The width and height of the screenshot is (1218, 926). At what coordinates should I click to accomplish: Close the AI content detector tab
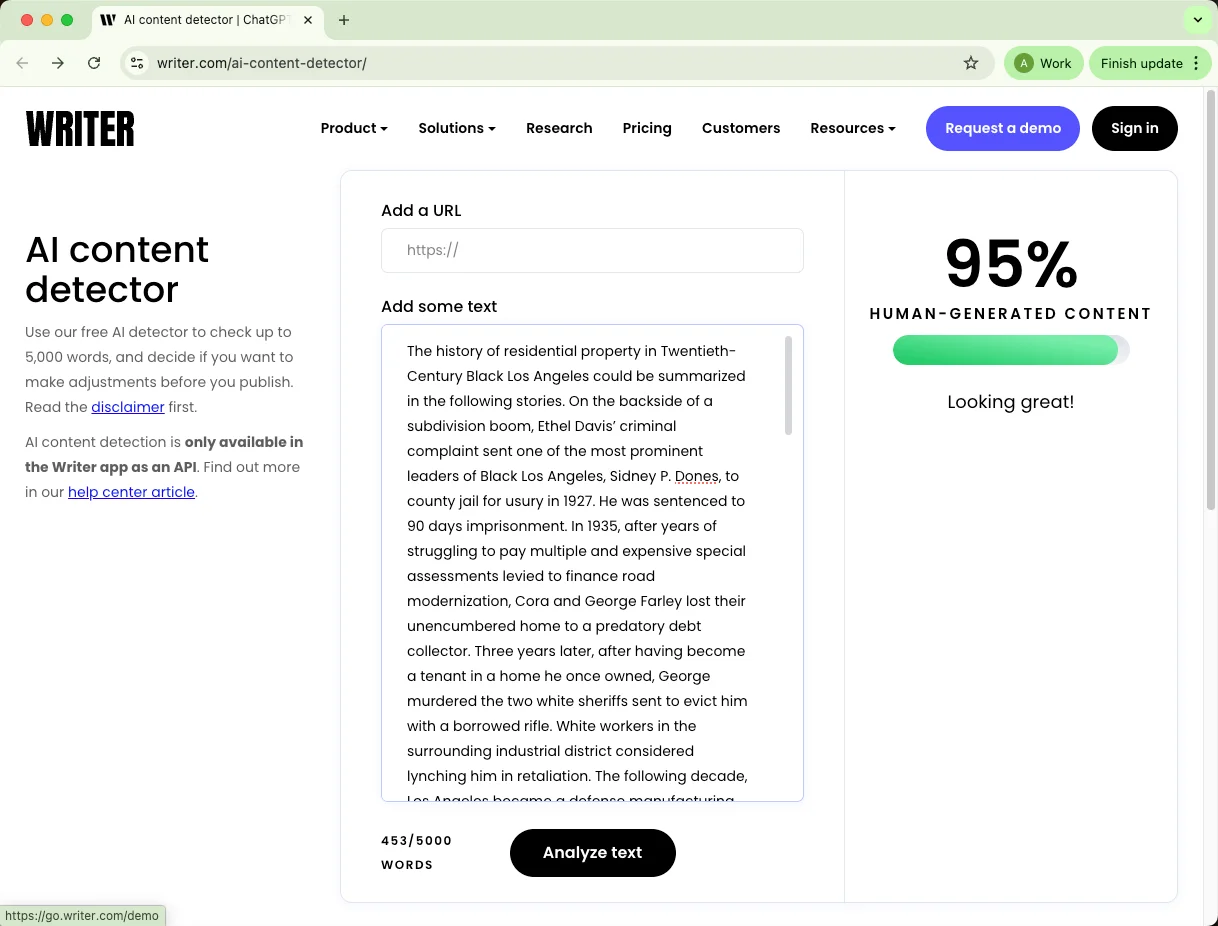pos(308,20)
